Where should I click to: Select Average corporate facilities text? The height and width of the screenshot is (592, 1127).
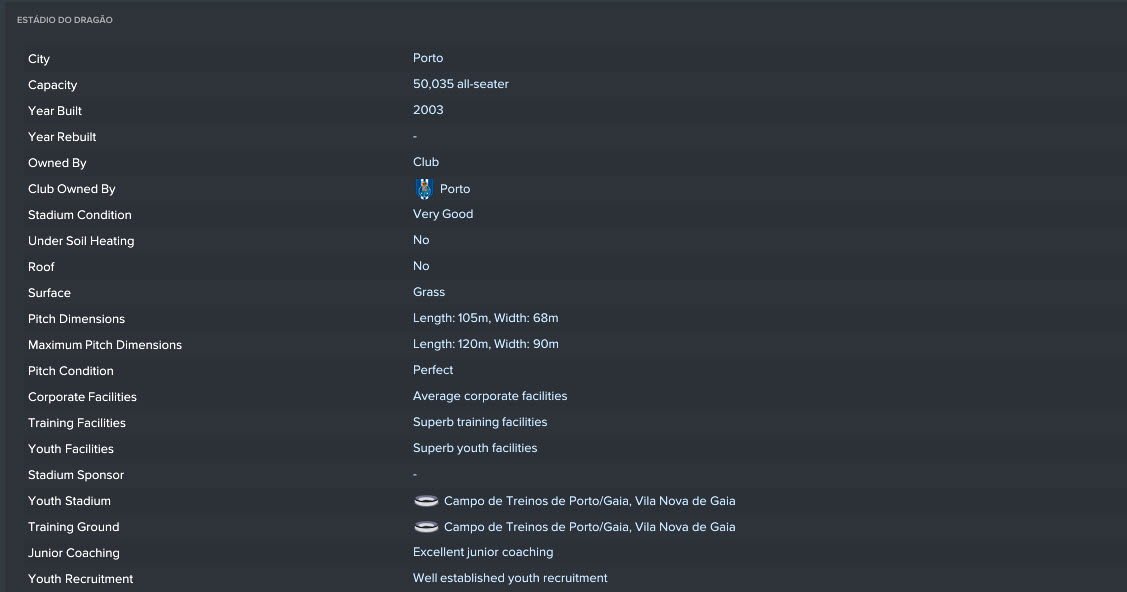coord(489,396)
